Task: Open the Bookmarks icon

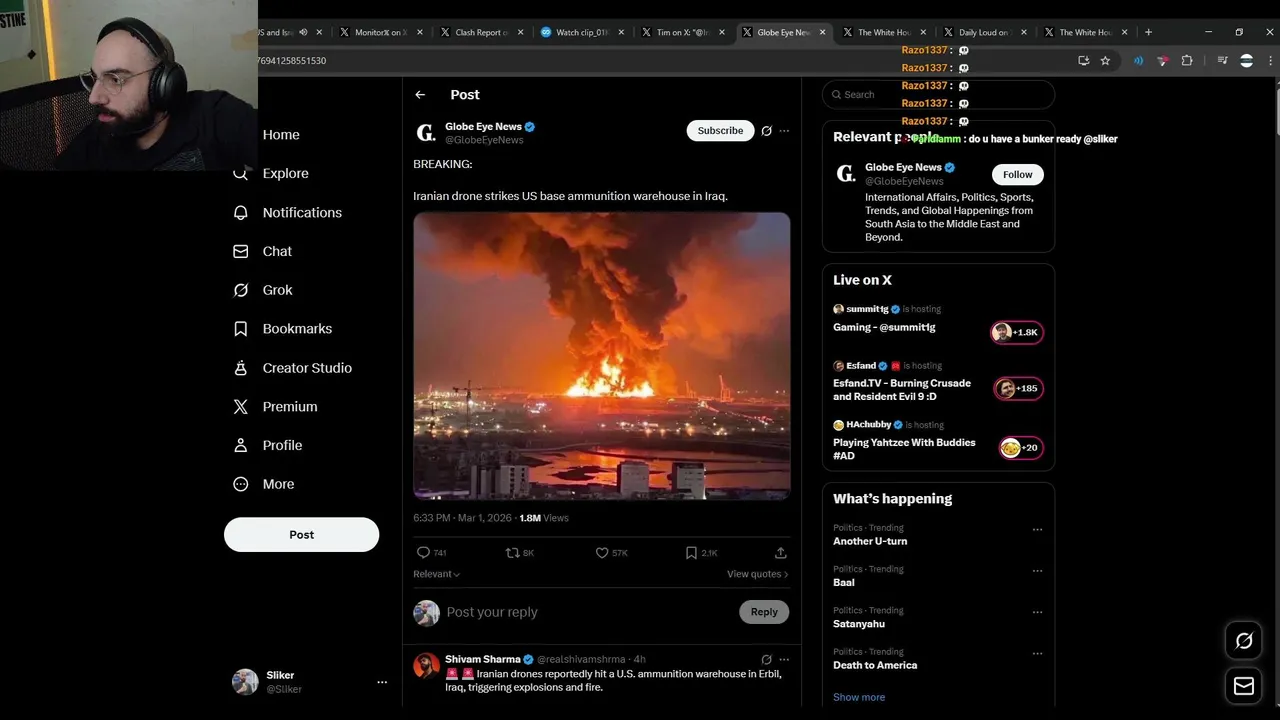Action: pyautogui.click(x=241, y=329)
